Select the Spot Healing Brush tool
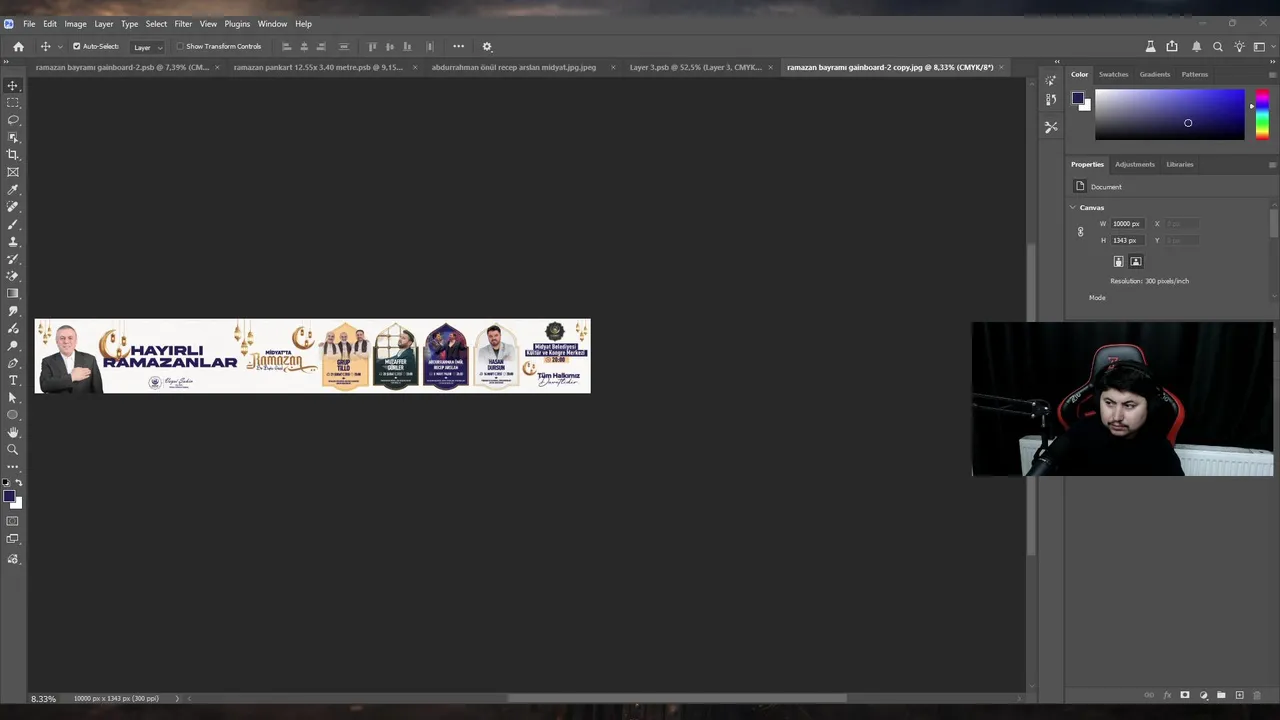 pyautogui.click(x=13, y=207)
